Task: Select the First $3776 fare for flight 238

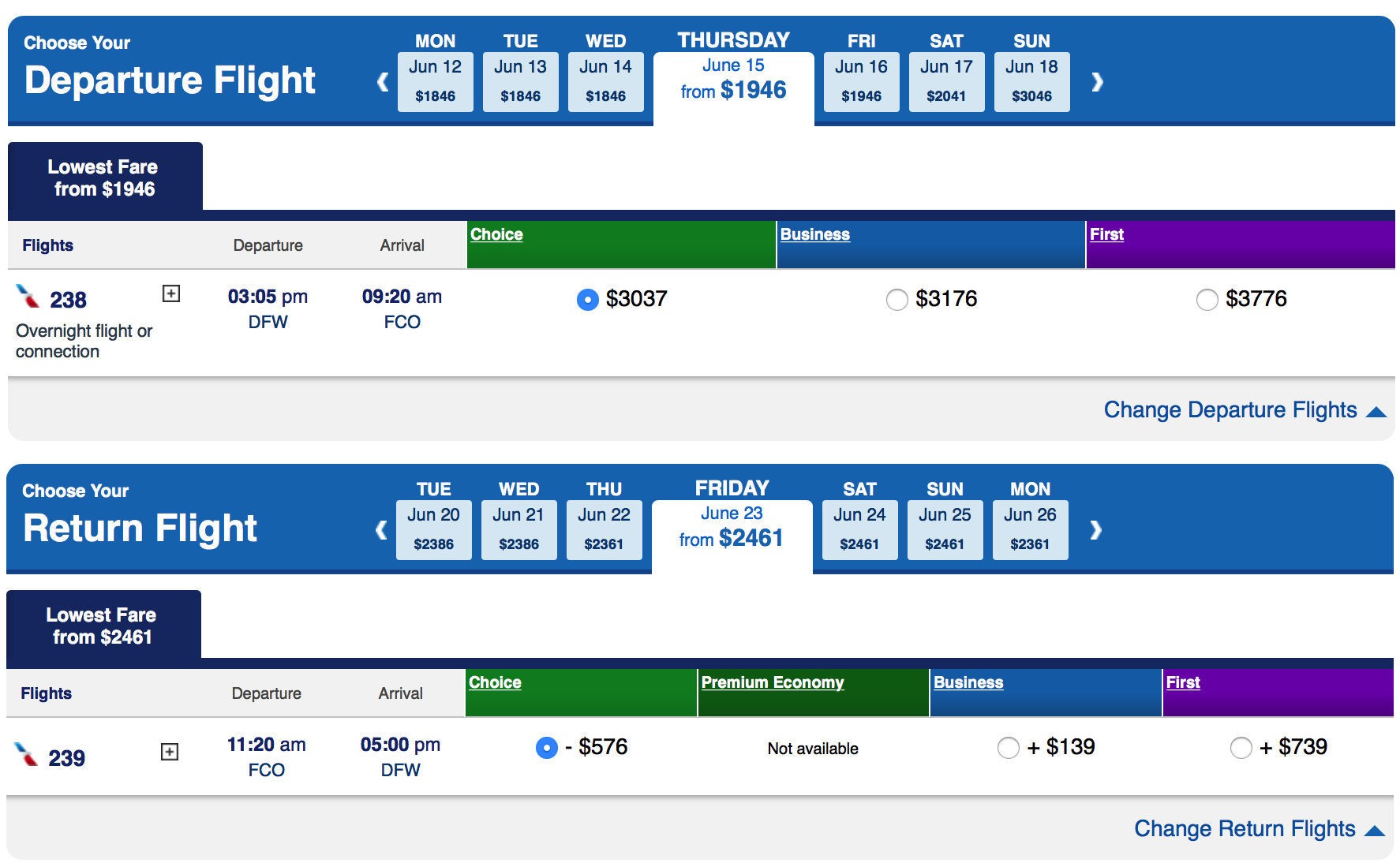Action: point(1207,300)
